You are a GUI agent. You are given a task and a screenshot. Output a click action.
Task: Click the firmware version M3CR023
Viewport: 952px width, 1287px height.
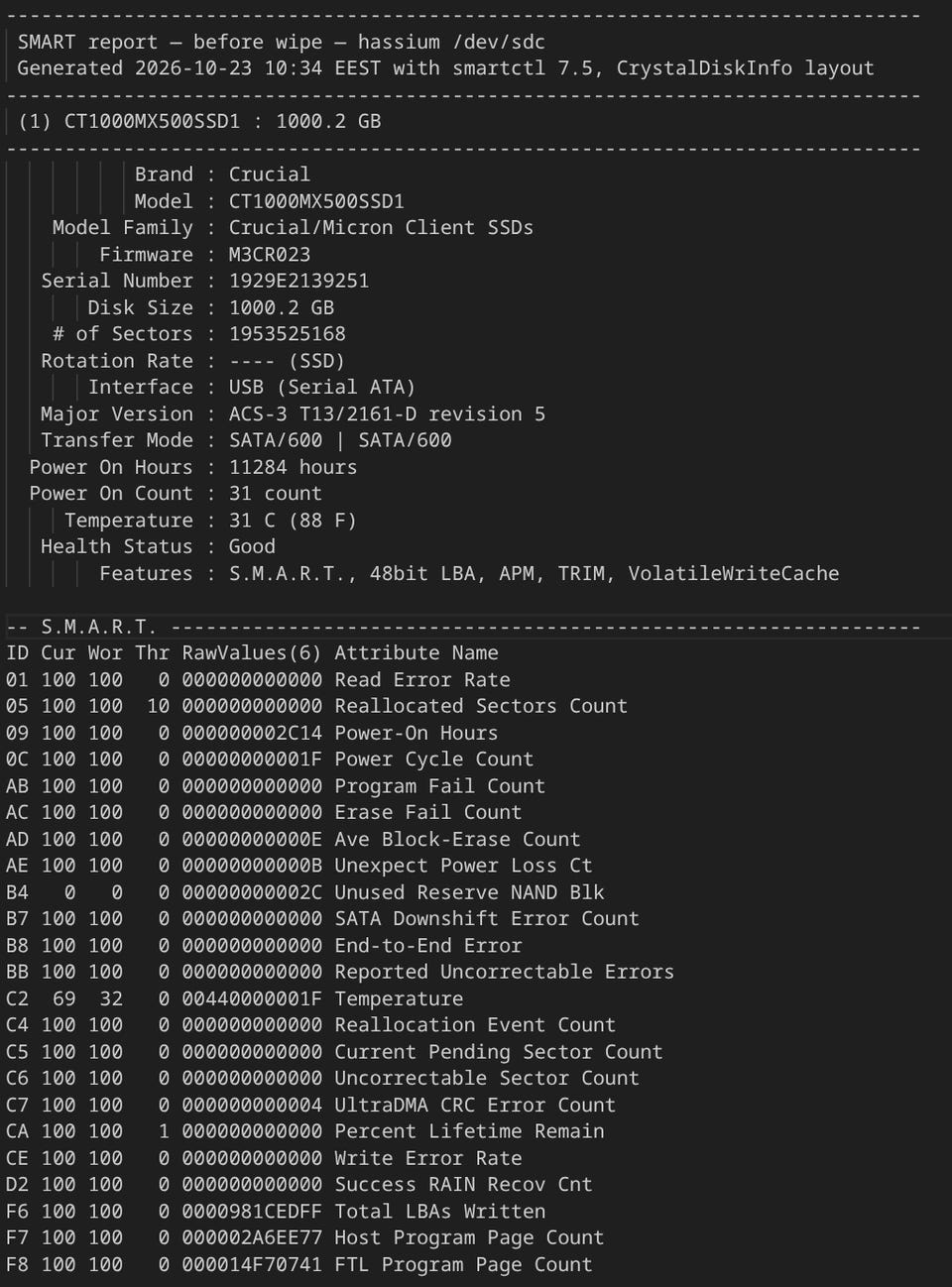pyautogui.click(x=270, y=255)
